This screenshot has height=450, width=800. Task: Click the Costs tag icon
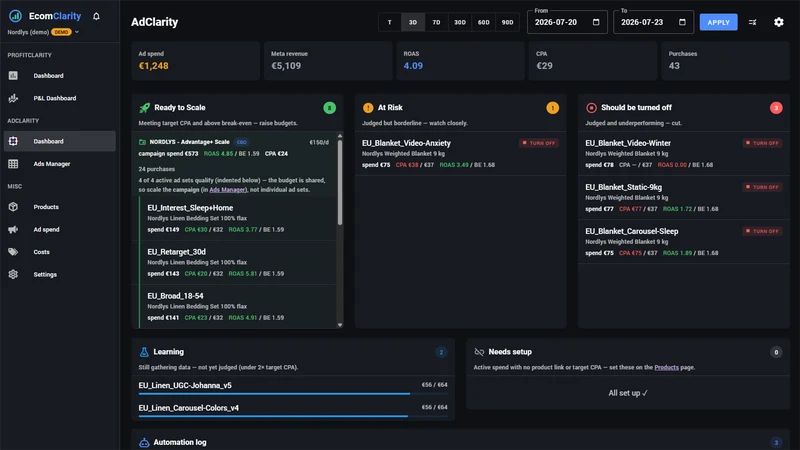(13, 252)
